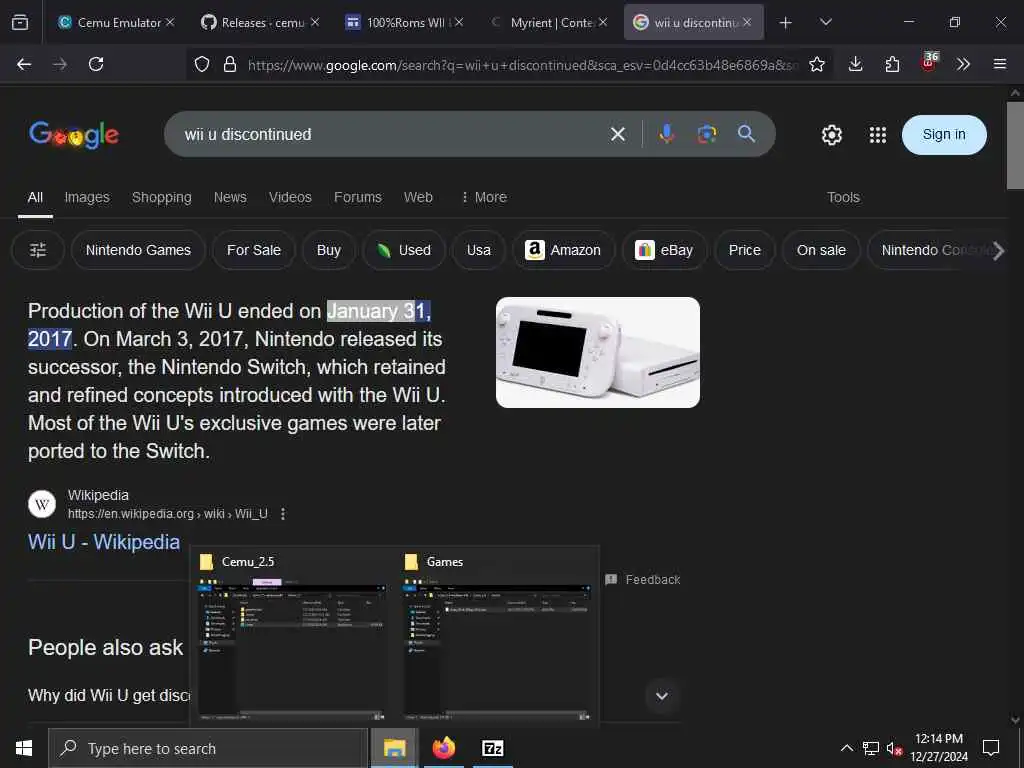Screen dimensions: 1024x768
Task: Open the notification center icon
Action: 991,748
